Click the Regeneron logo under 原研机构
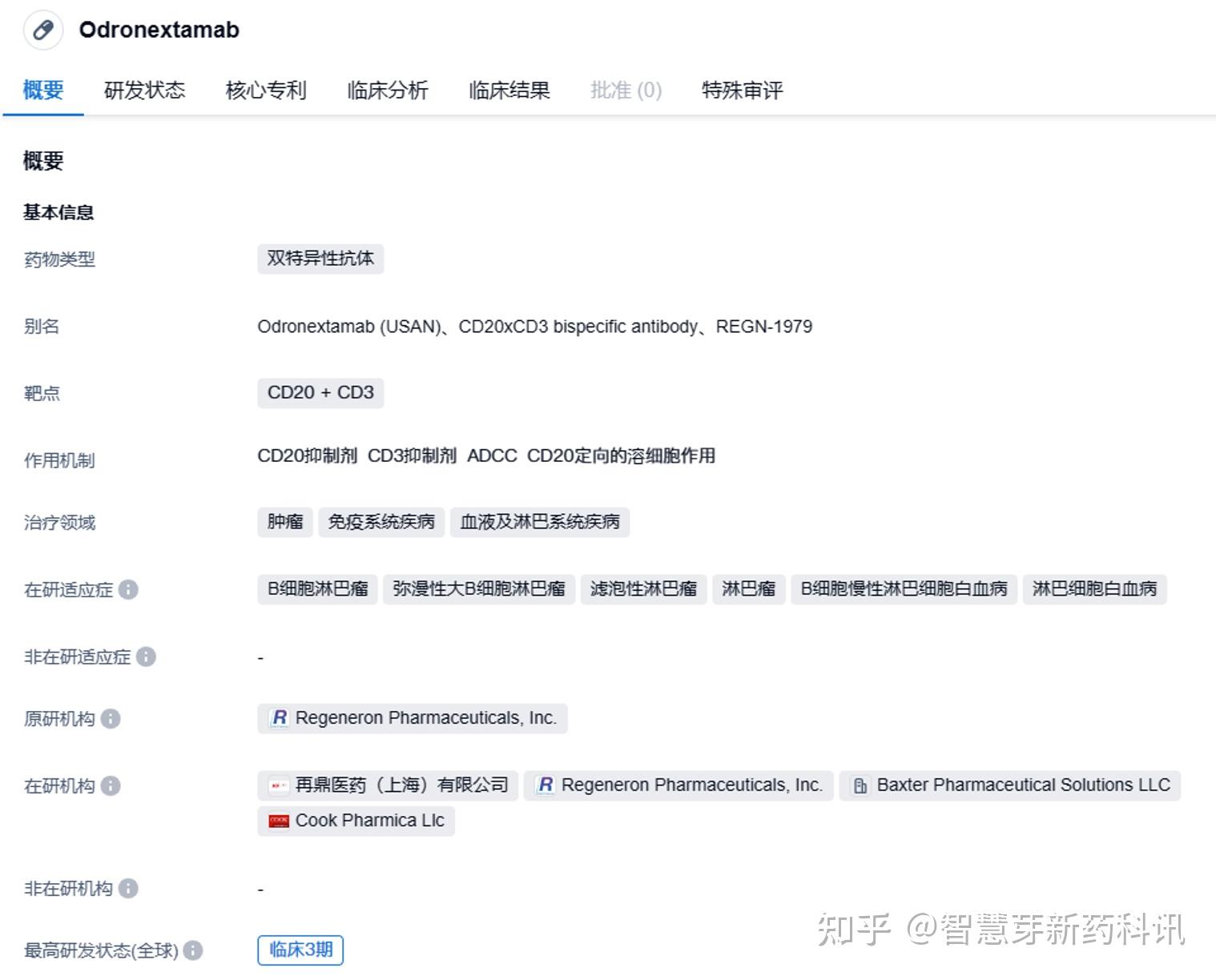 [x=280, y=718]
